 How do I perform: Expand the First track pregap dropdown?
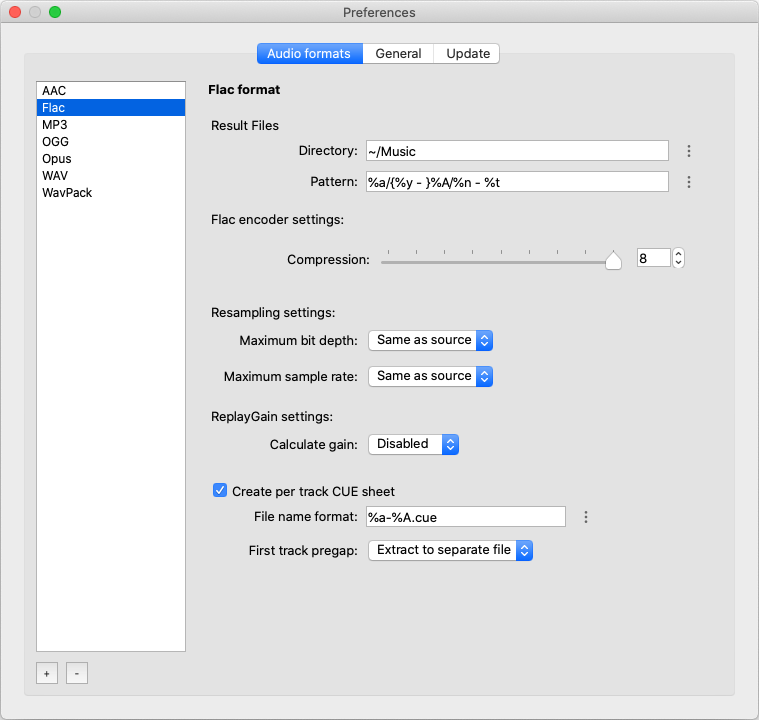coord(450,550)
